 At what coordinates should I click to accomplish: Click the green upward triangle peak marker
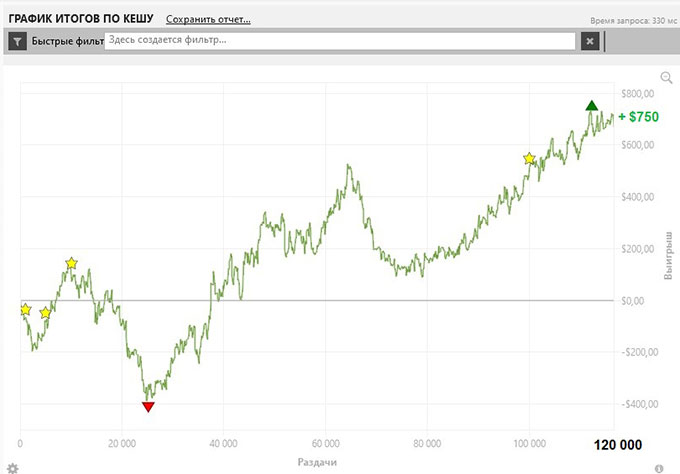click(592, 106)
